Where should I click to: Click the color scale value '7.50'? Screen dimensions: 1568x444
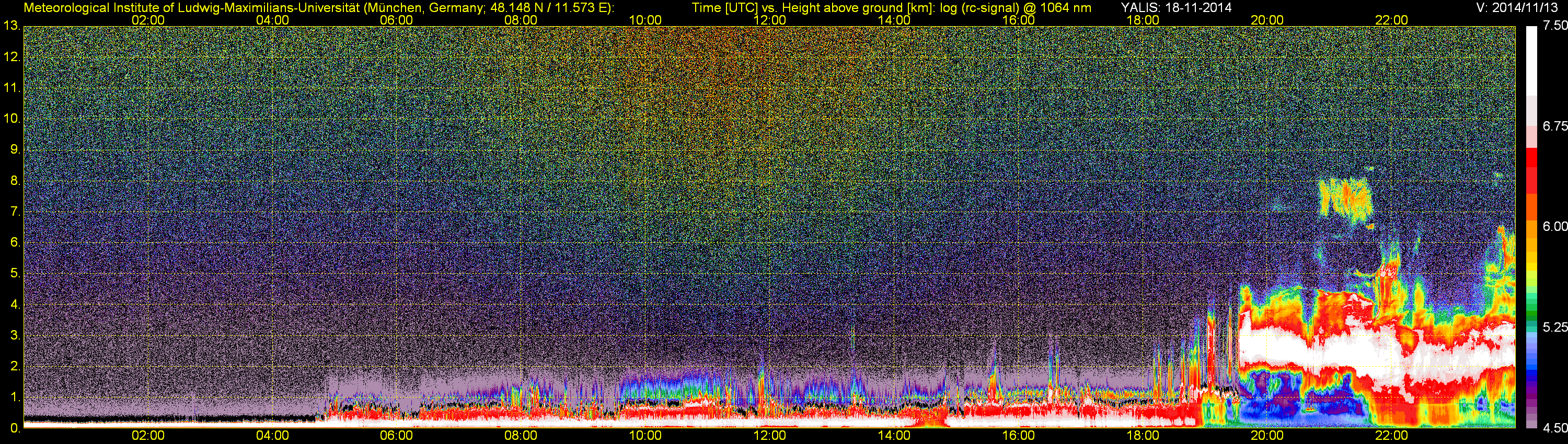point(1554,26)
